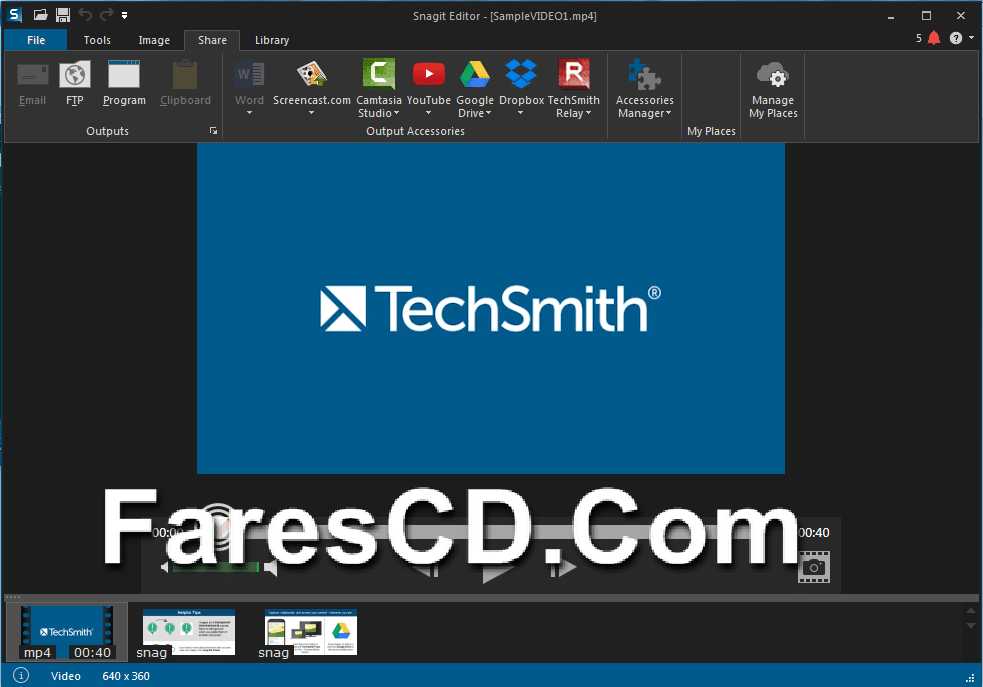Adjust the green volume slider
The height and width of the screenshot is (687, 983).
pyautogui.click(x=216, y=568)
